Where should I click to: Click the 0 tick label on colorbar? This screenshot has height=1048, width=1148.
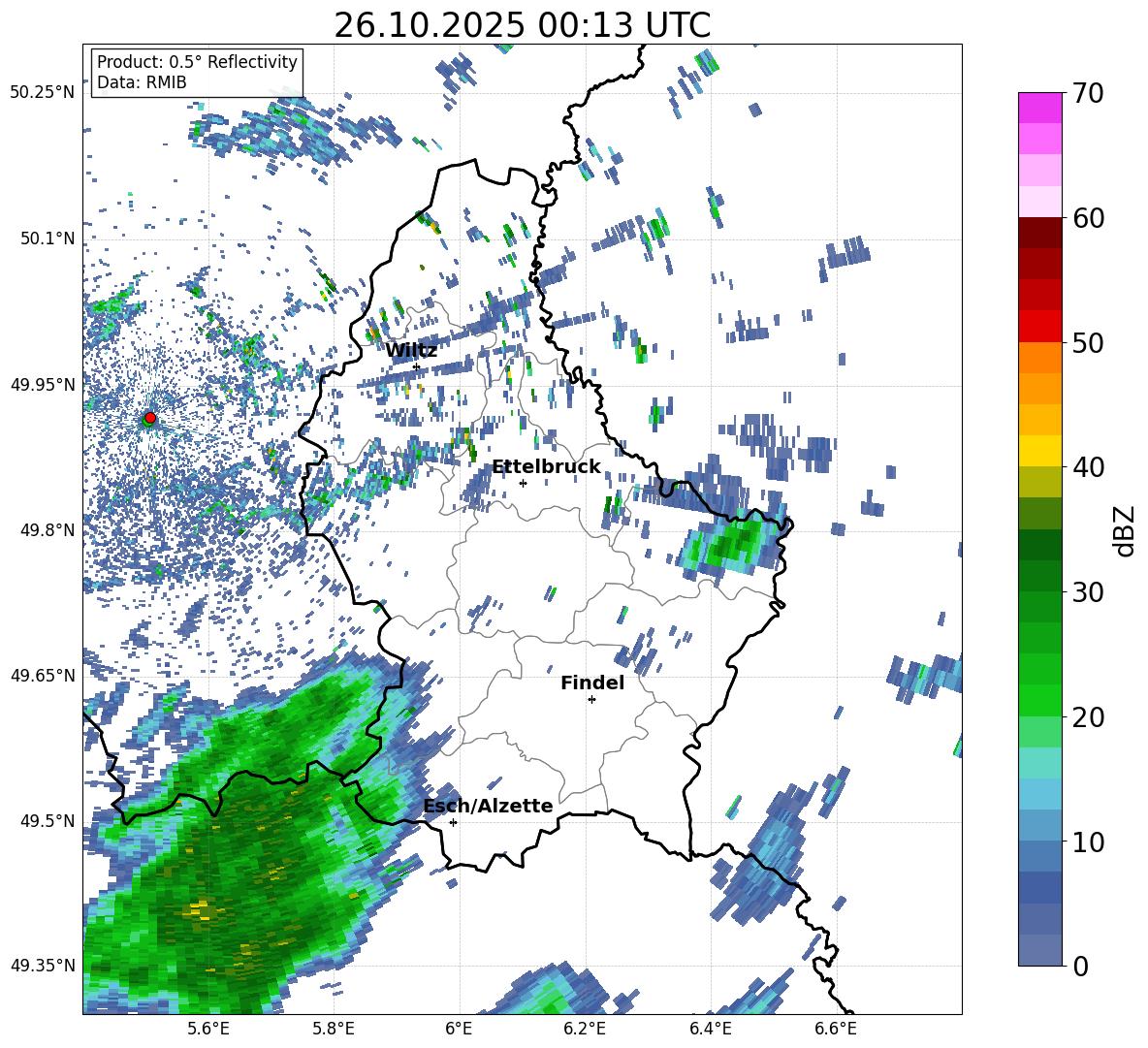click(1080, 967)
